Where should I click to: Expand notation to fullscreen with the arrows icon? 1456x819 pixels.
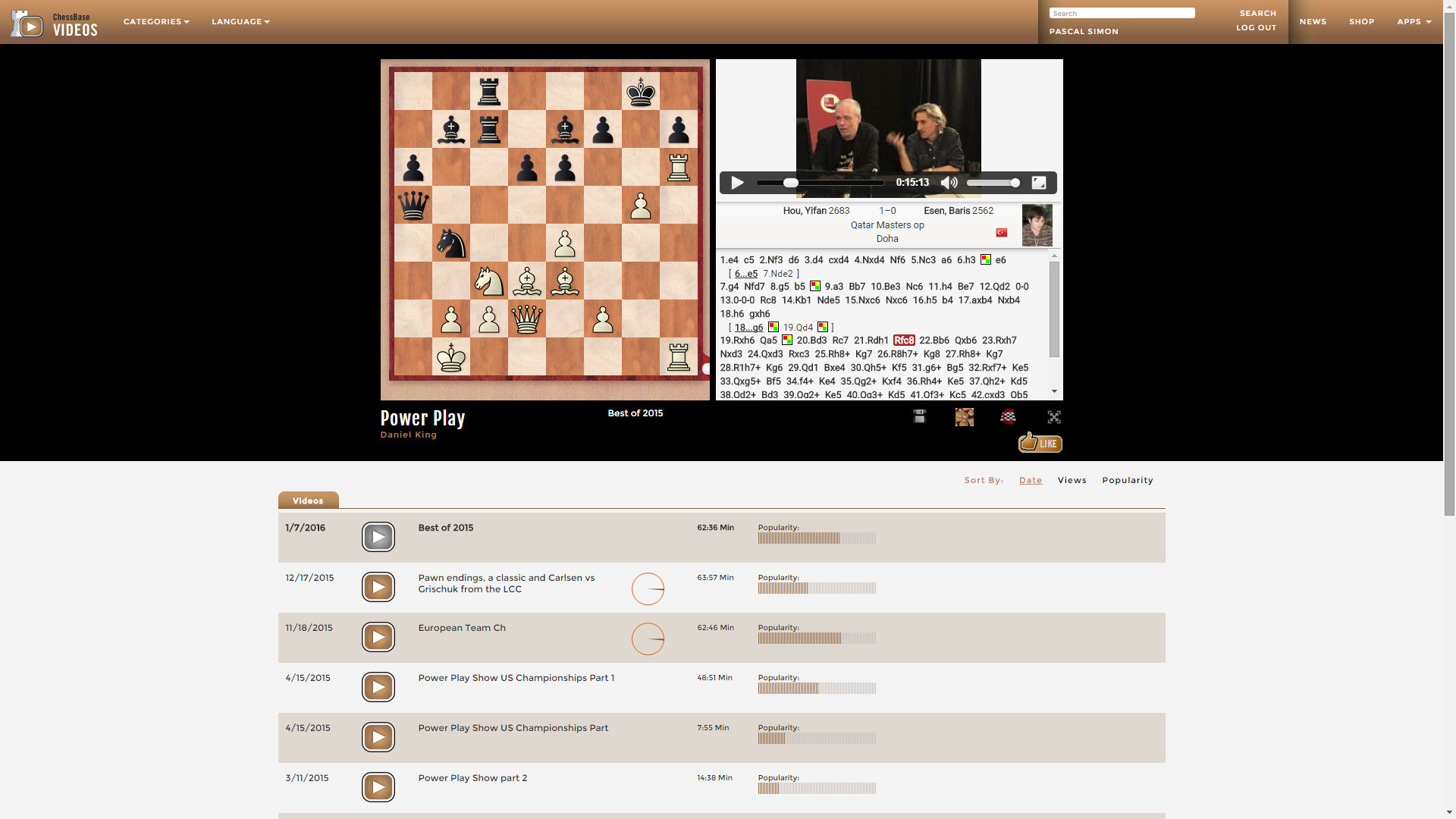(x=1054, y=416)
